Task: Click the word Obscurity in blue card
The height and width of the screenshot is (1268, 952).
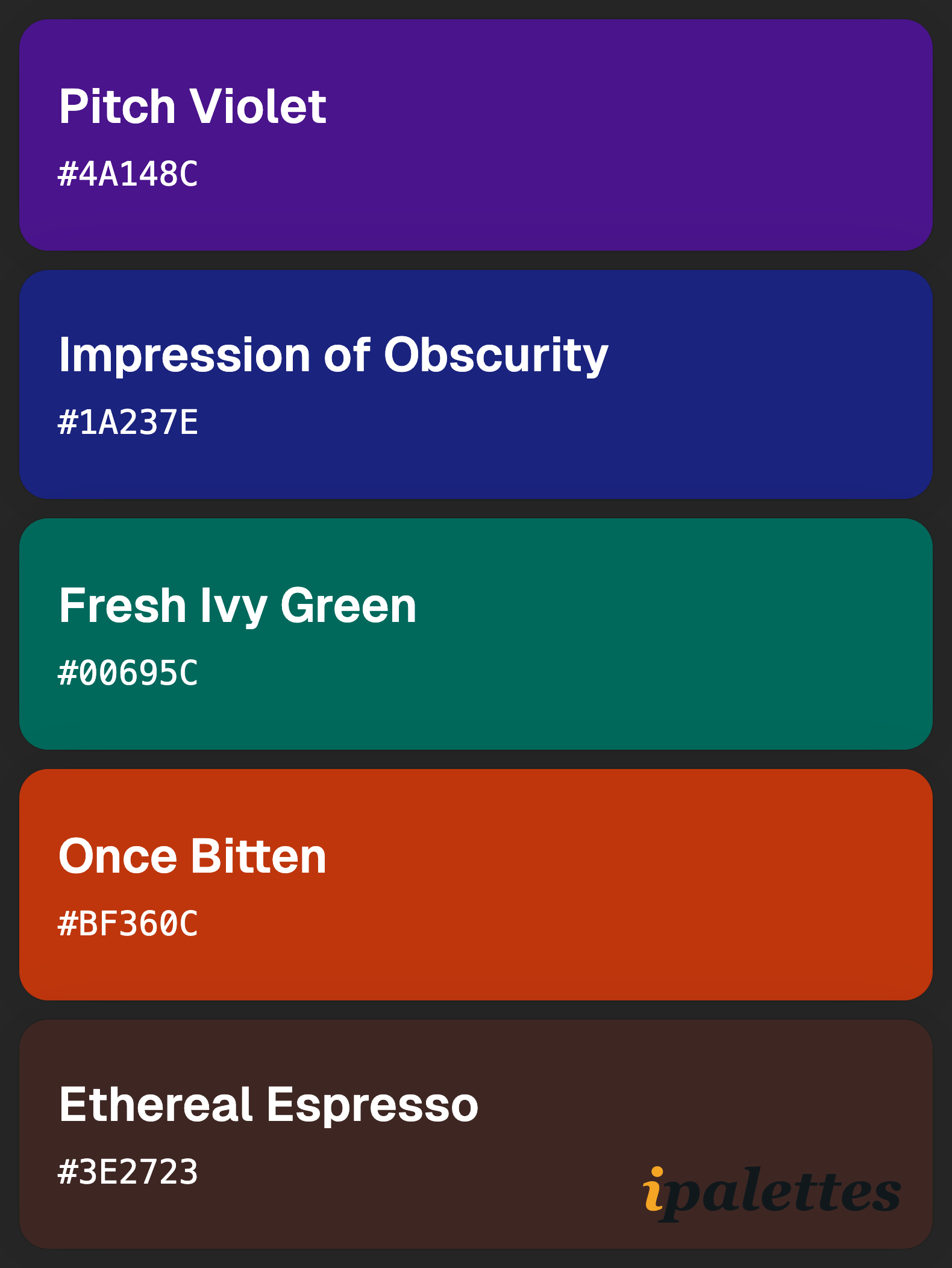Action: (x=496, y=356)
